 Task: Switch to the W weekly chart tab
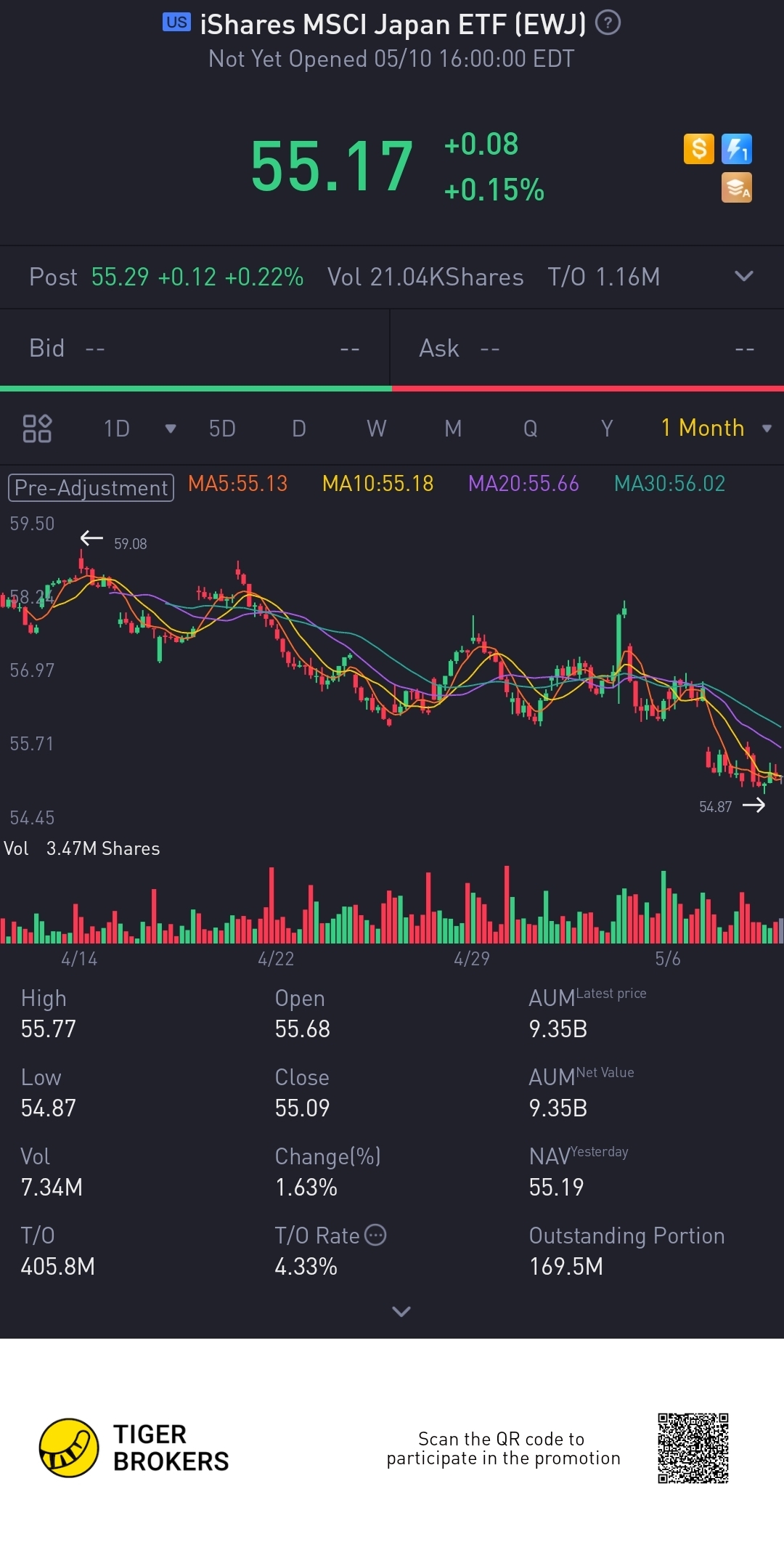pyautogui.click(x=376, y=429)
